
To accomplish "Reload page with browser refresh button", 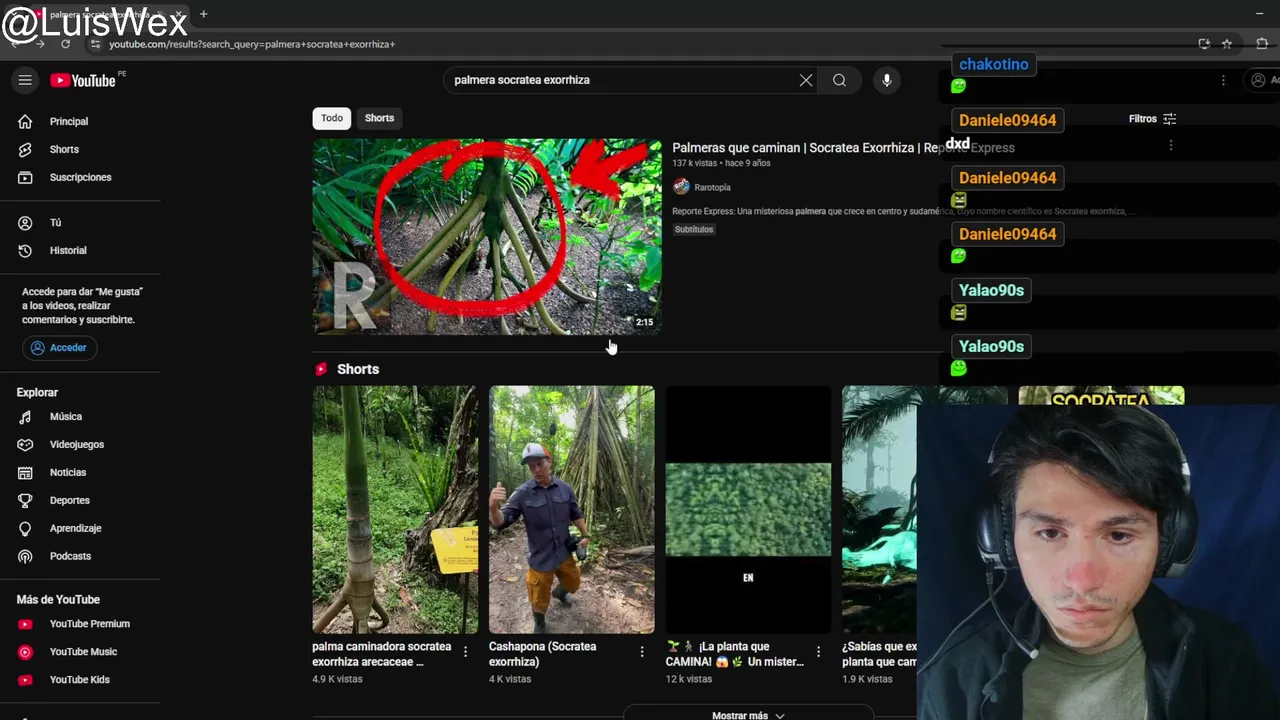I will tap(65, 44).
